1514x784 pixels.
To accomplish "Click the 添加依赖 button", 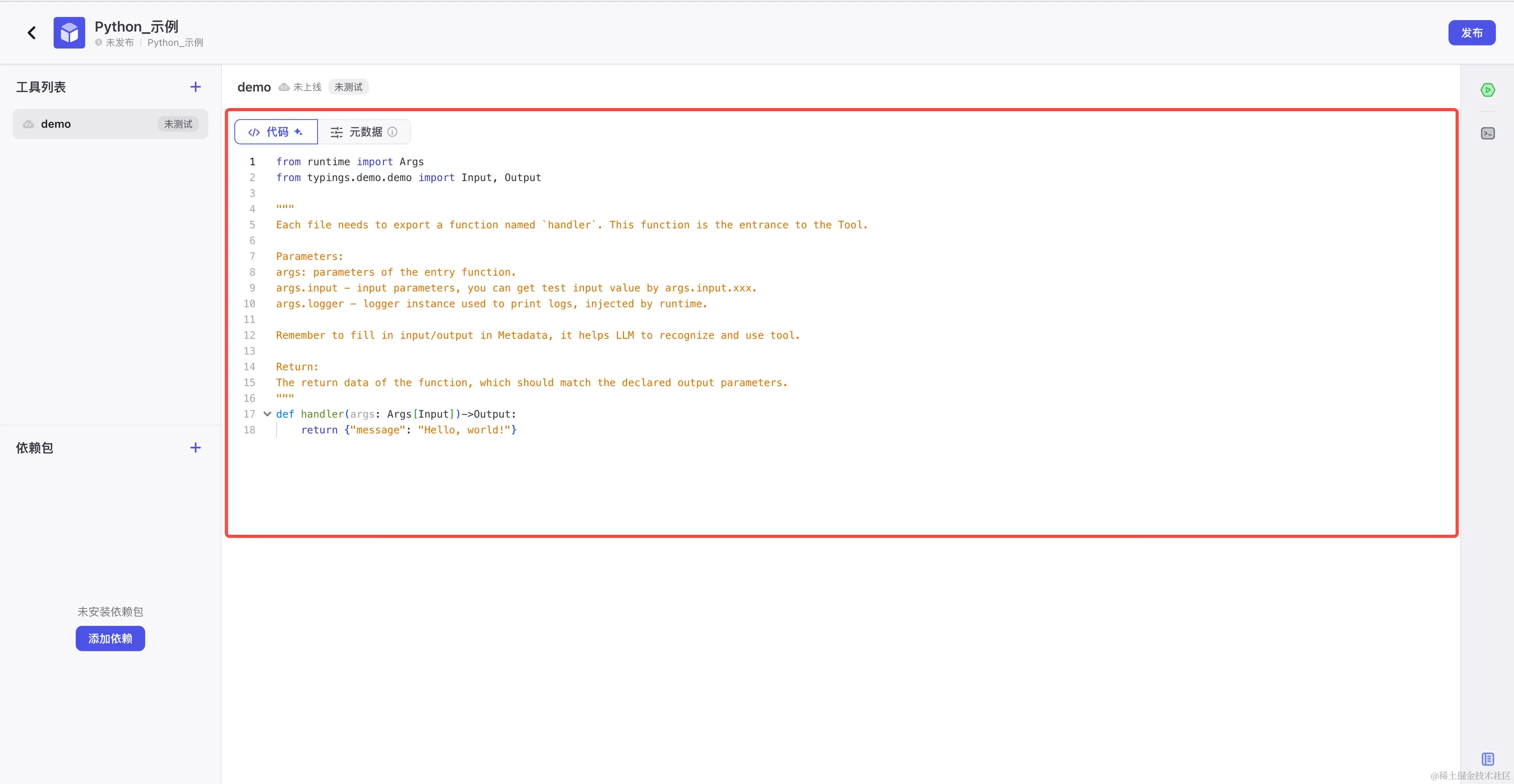I will (111, 638).
